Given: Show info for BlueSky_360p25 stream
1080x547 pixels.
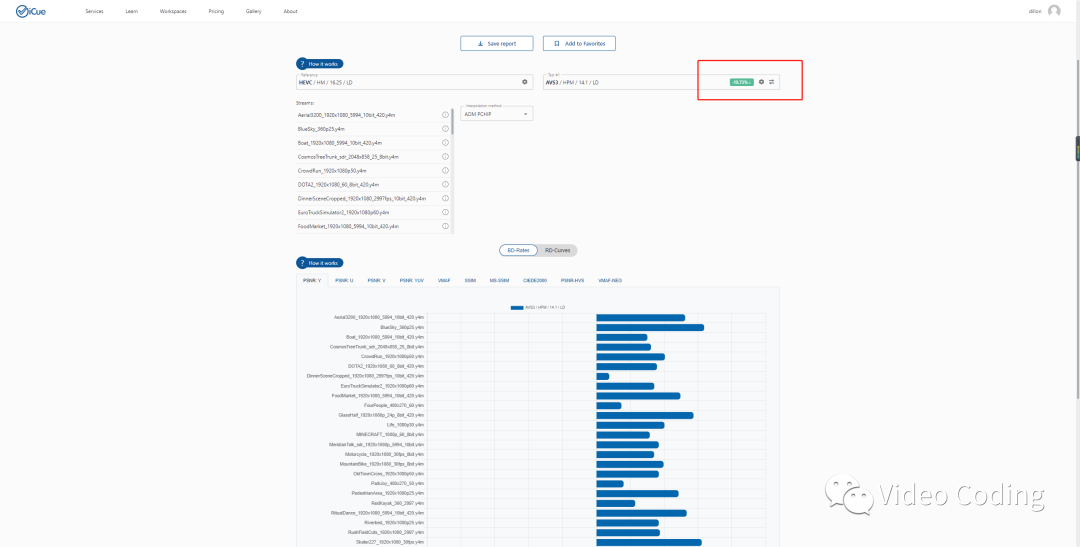Looking at the screenshot, I should pos(445,129).
